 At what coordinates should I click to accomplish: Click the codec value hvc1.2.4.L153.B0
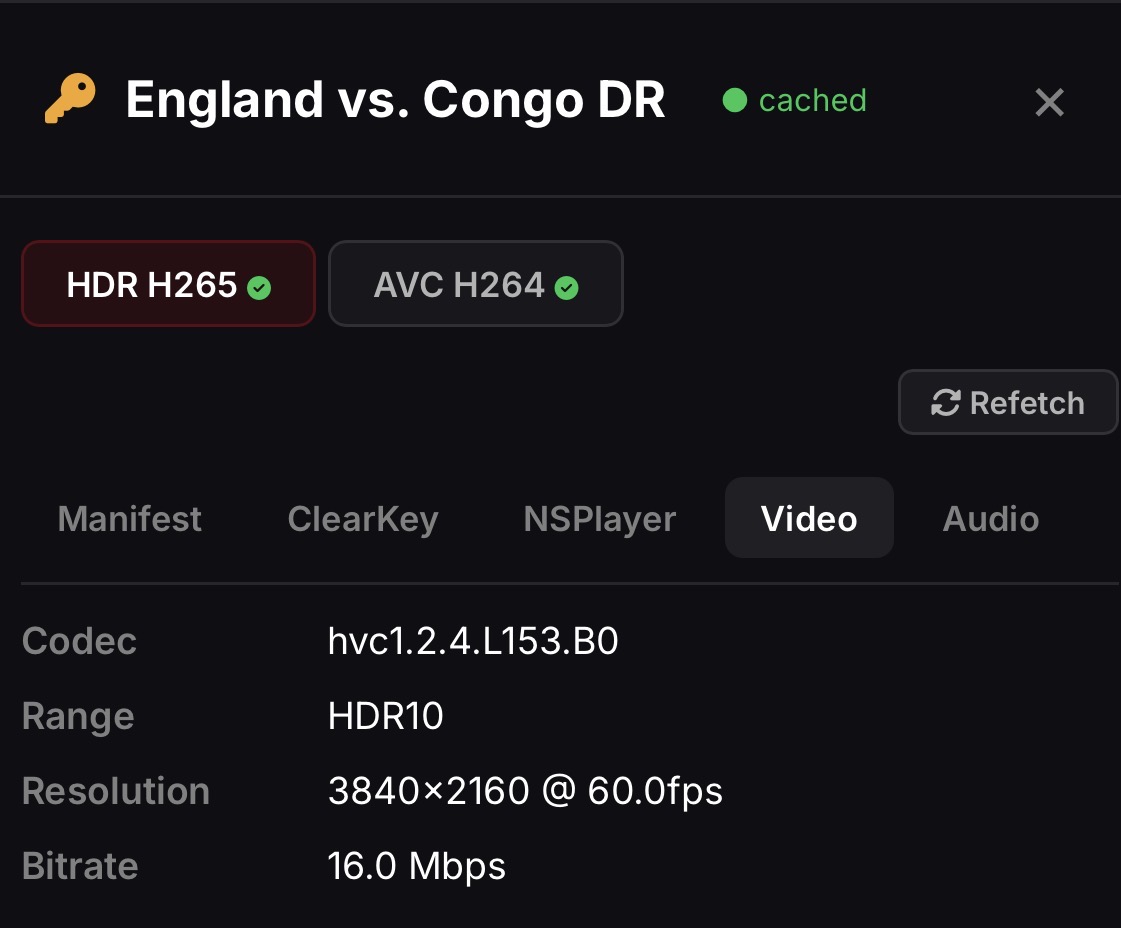pyautogui.click(x=473, y=641)
